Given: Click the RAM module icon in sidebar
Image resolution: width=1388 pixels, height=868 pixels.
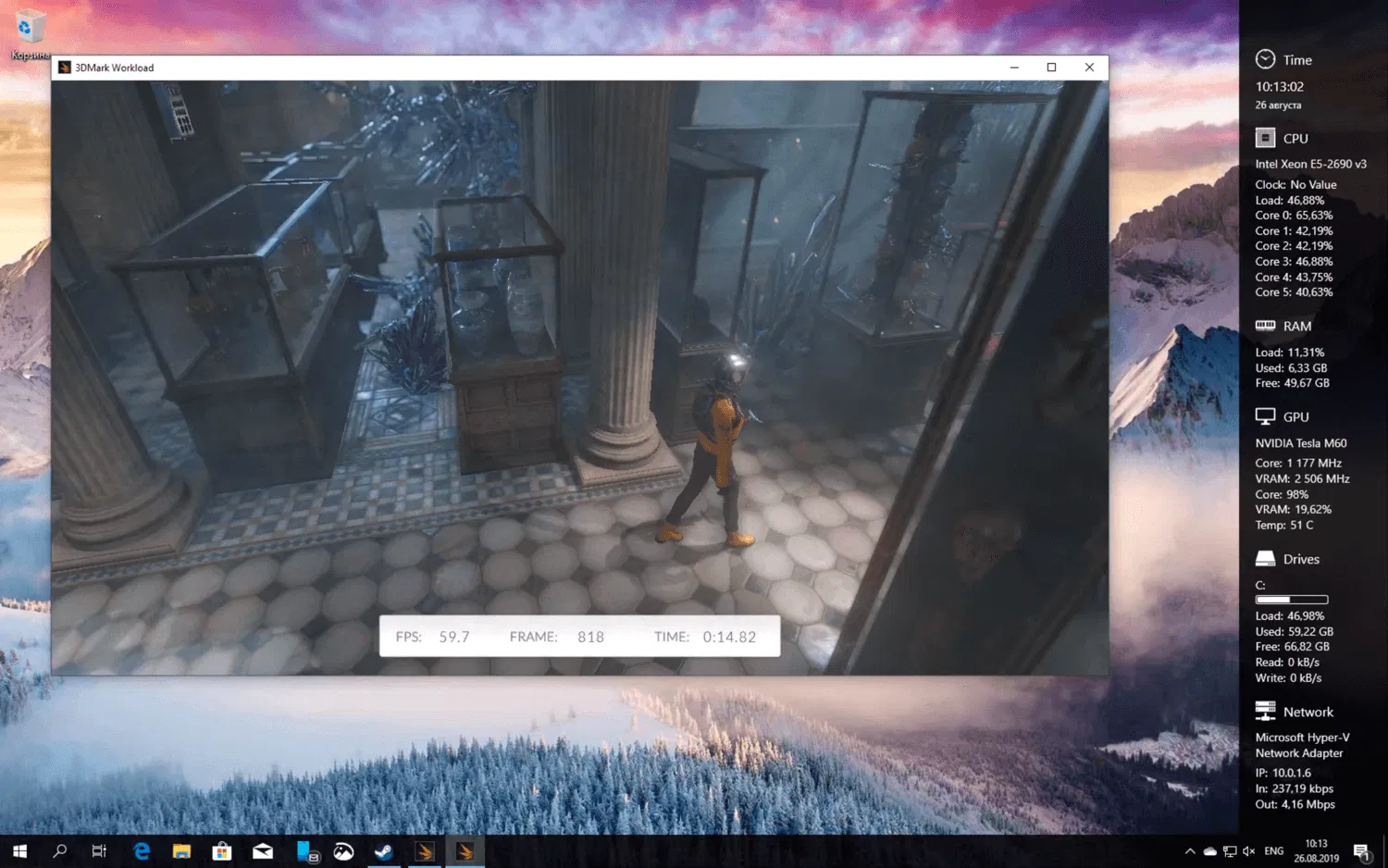Looking at the screenshot, I should pos(1265,326).
